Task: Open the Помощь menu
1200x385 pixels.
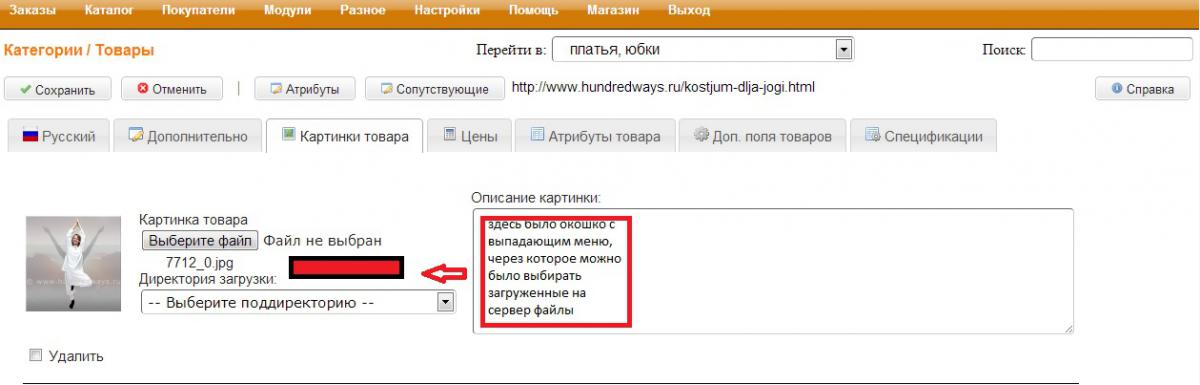Action: click(x=533, y=11)
